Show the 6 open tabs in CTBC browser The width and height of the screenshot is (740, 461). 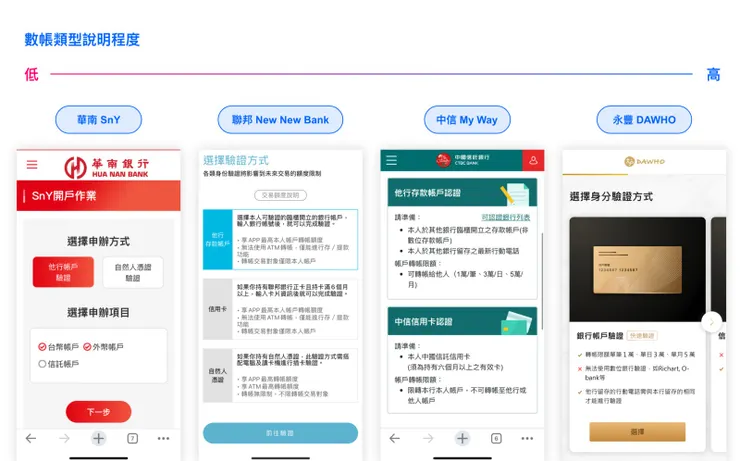click(x=496, y=438)
